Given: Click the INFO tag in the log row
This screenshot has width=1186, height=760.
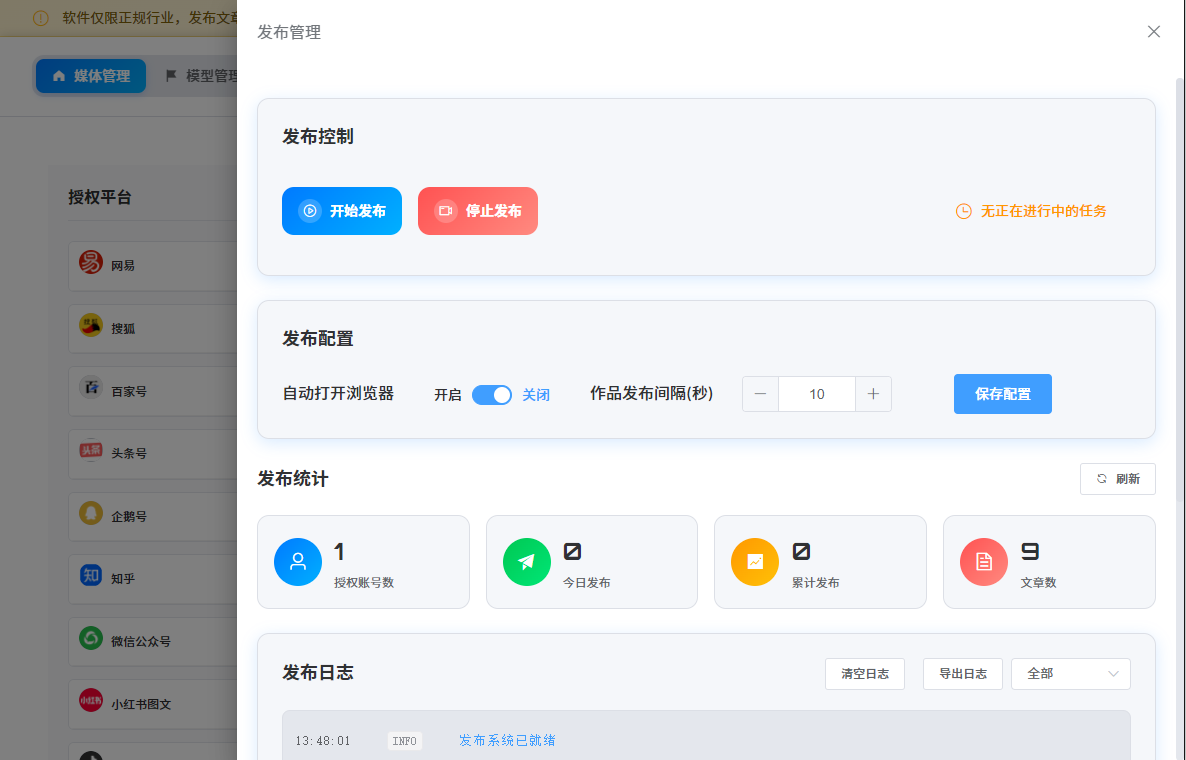Looking at the screenshot, I should tap(405, 741).
